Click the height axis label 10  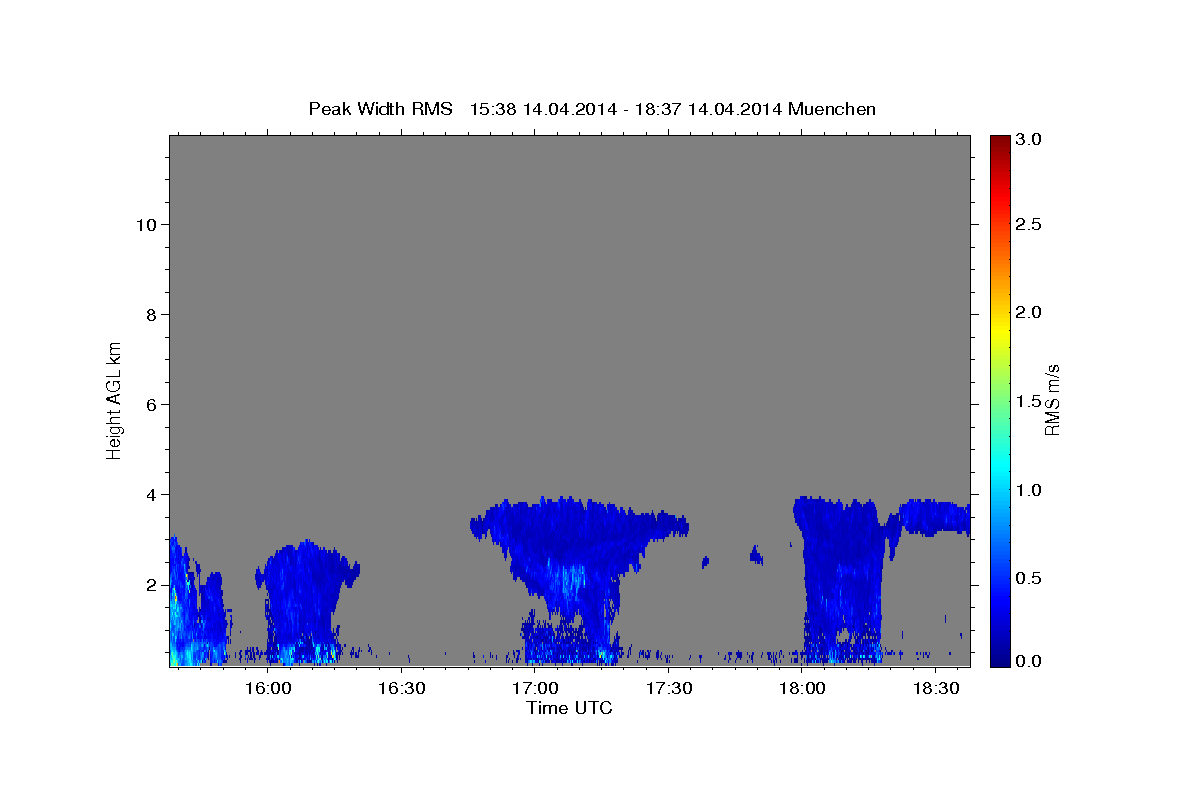click(x=145, y=225)
